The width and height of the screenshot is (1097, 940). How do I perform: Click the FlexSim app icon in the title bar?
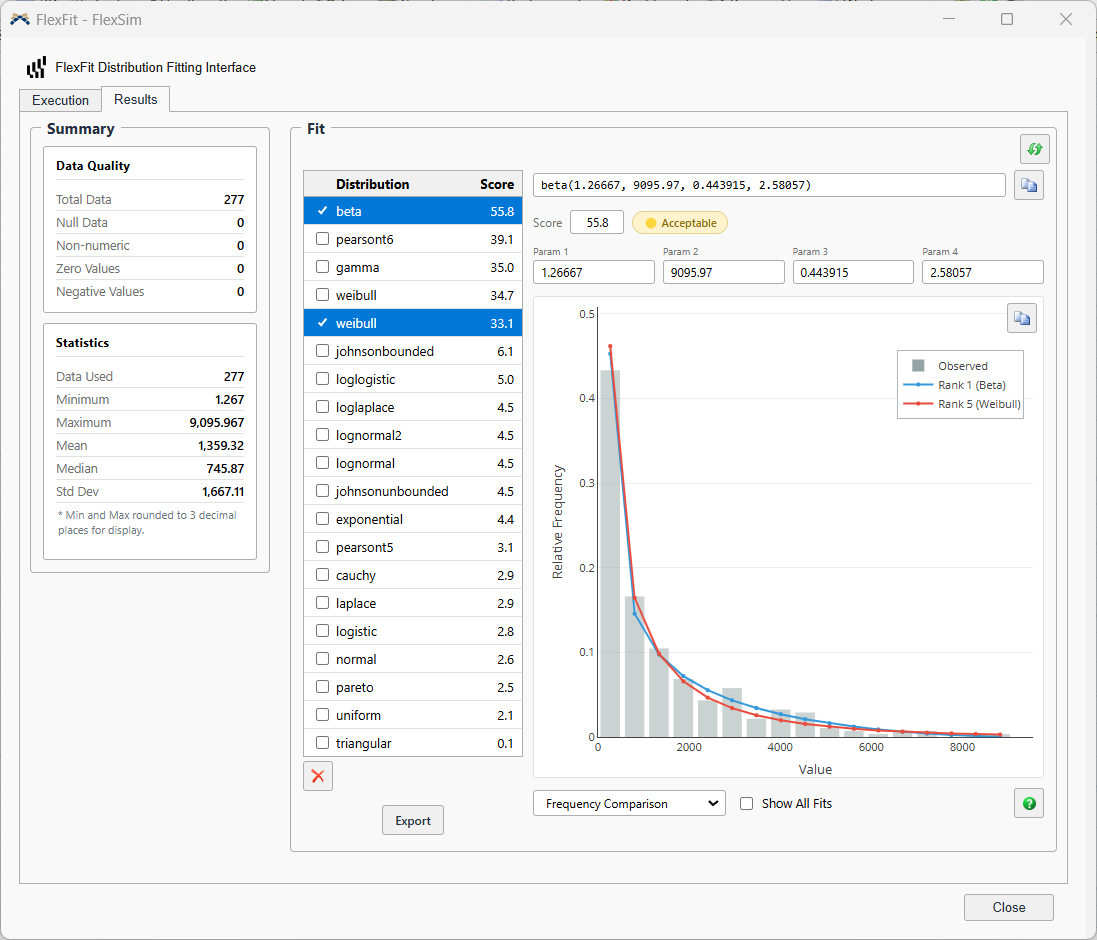click(x=20, y=20)
